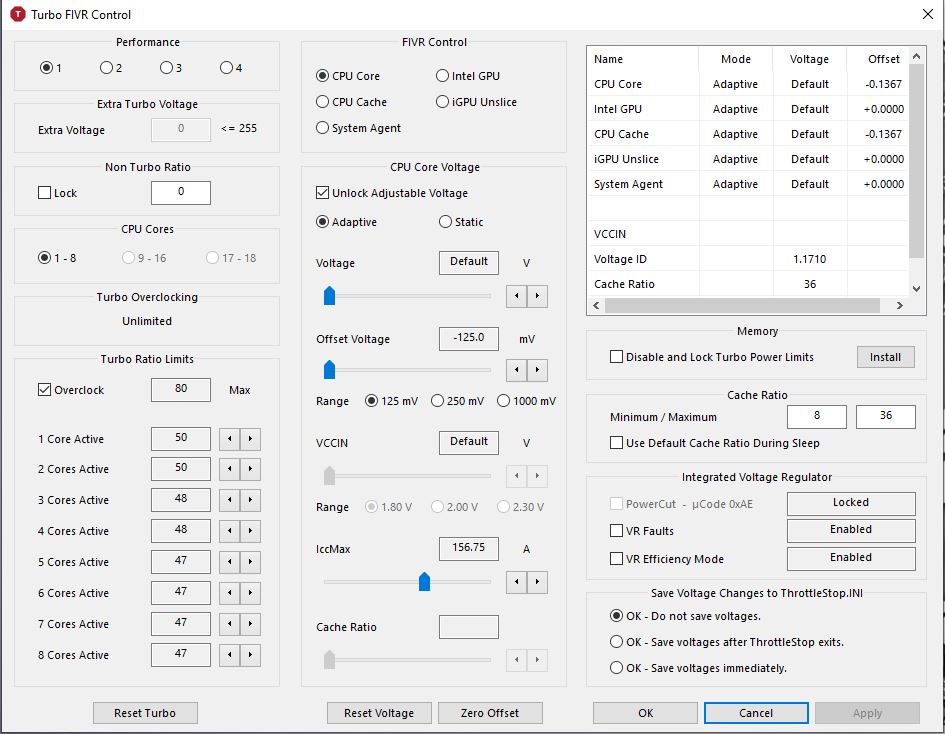Select Performance profile 2
The height and width of the screenshot is (734, 945).
pos(111,67)
